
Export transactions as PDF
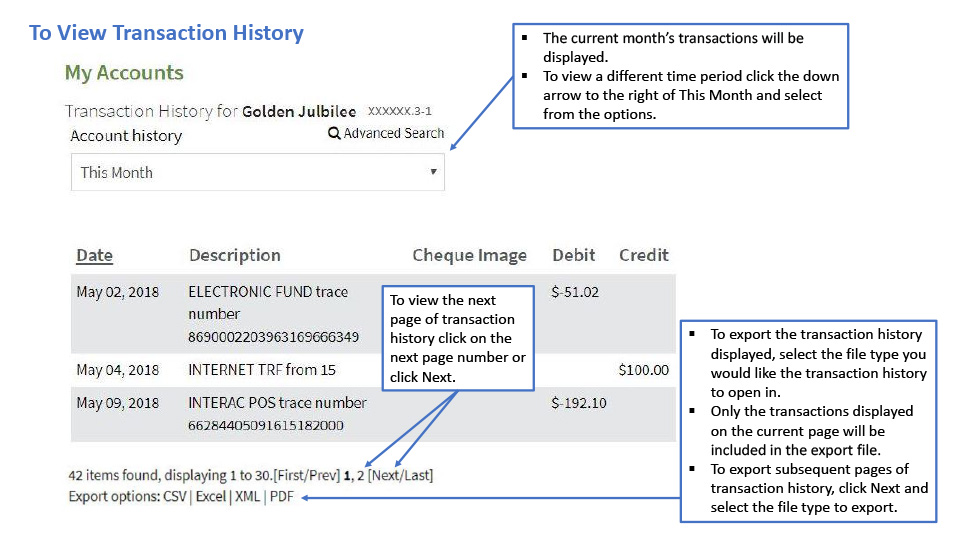click(282, 496)
